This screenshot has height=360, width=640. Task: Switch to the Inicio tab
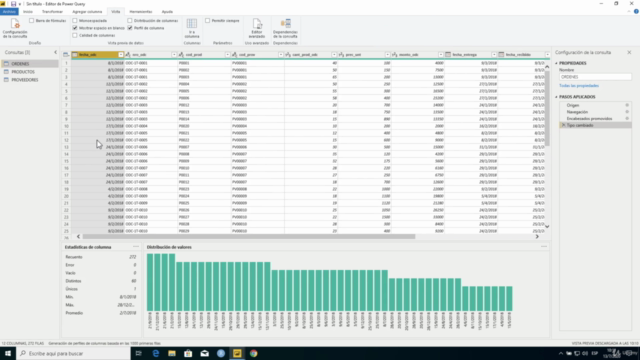28,12
